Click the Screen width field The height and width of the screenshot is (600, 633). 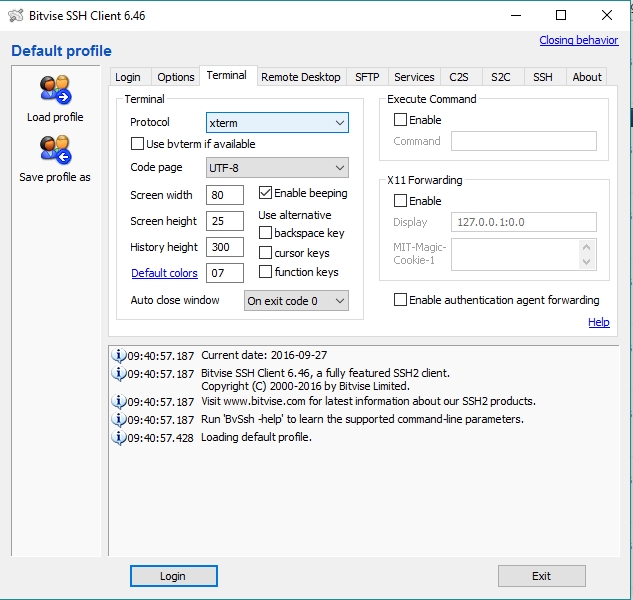[225, 195]
